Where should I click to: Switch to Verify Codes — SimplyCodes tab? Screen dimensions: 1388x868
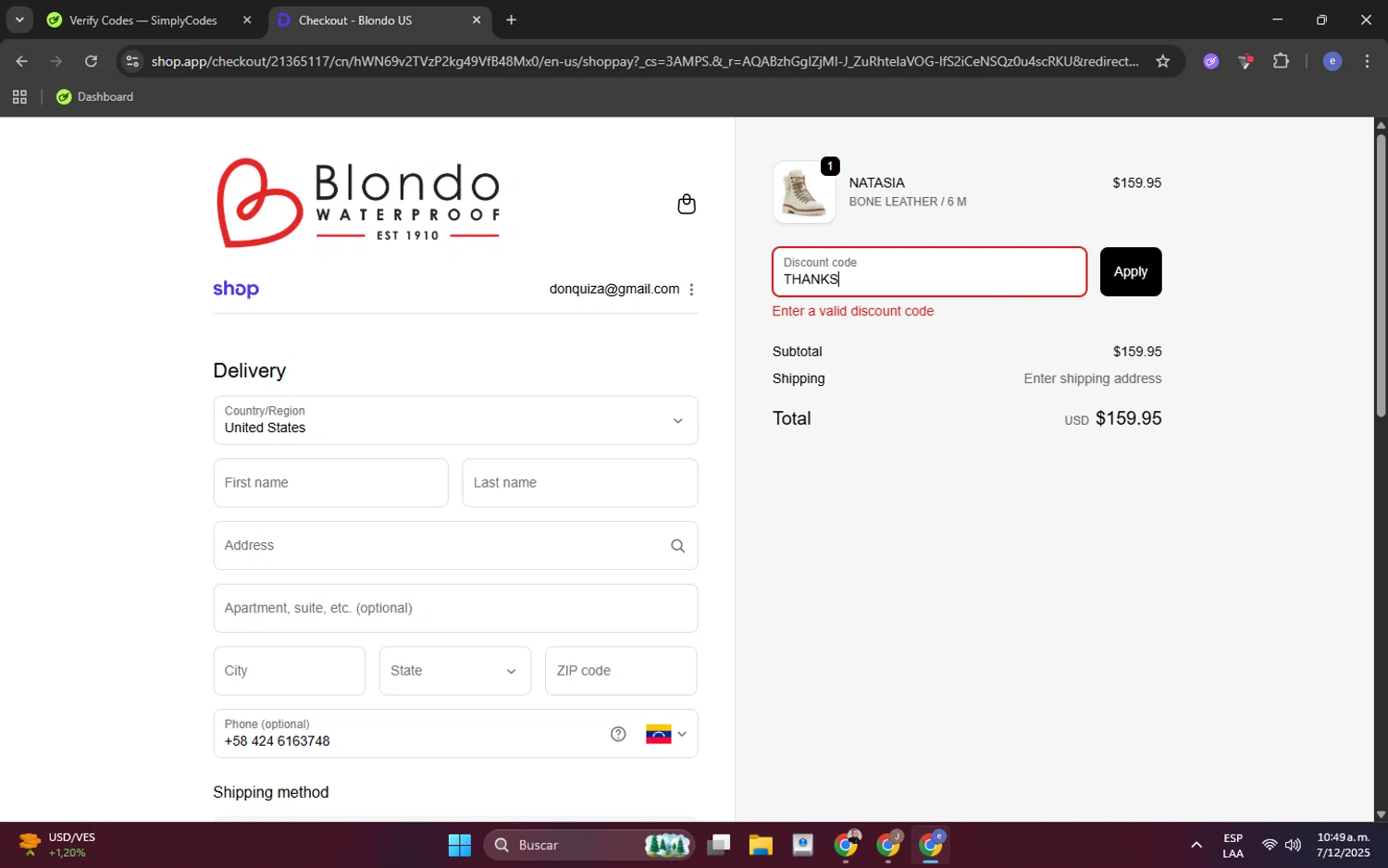point(143,20)
